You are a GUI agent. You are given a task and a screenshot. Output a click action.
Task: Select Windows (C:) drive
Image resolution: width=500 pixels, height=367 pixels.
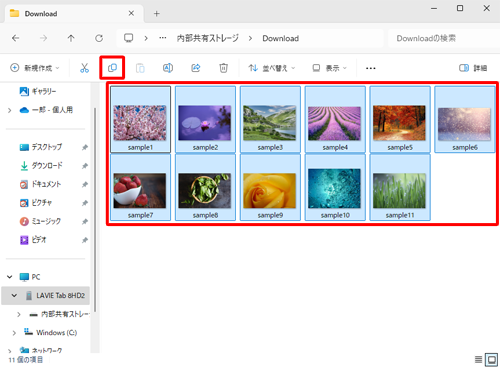tap(50, 332)
